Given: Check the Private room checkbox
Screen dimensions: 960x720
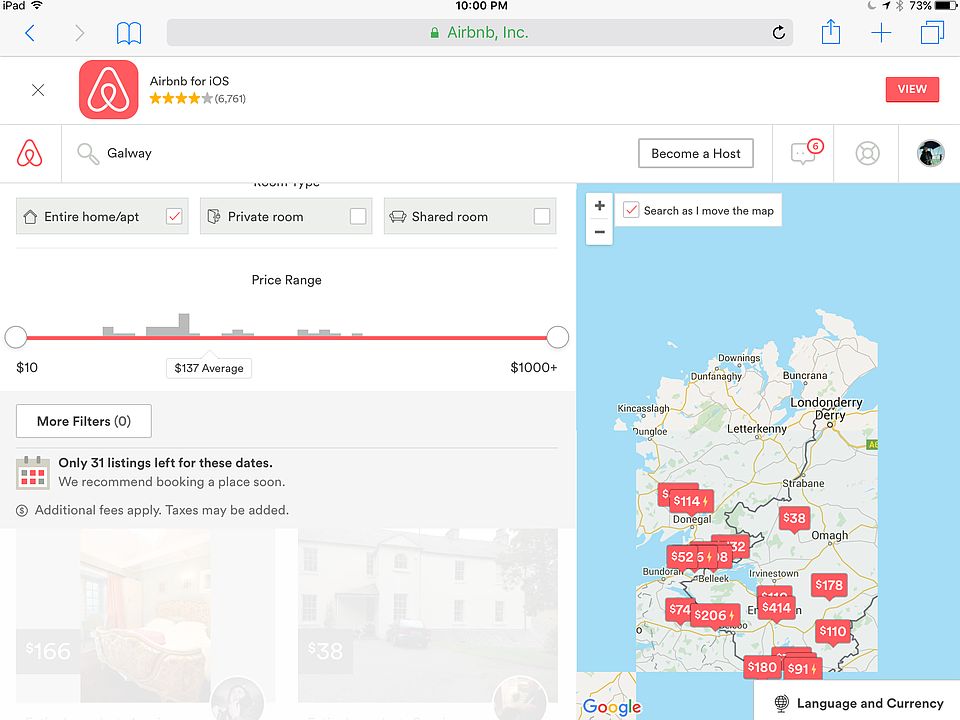Looking at the screenshot, I should coord(358,216).
